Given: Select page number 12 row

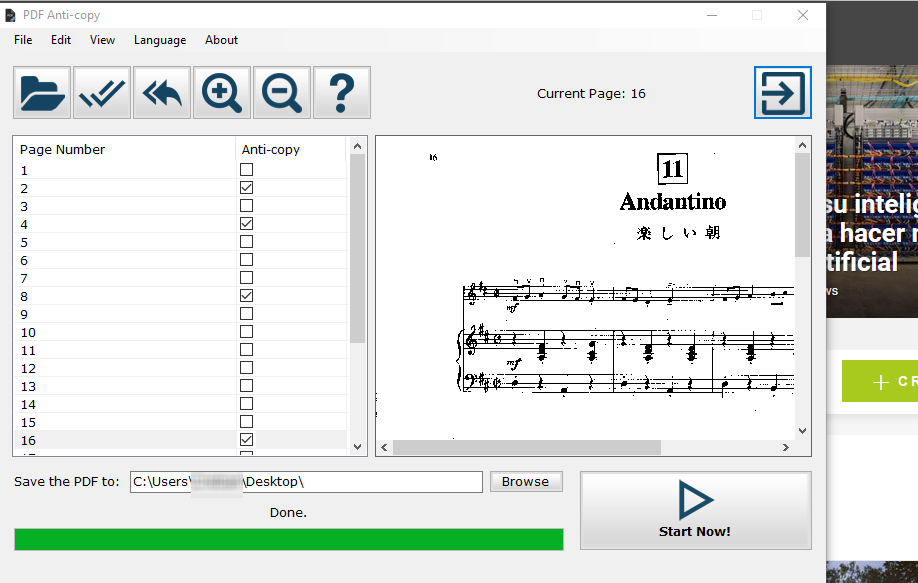Looking at the screenshot, I should tap(181, 368).
